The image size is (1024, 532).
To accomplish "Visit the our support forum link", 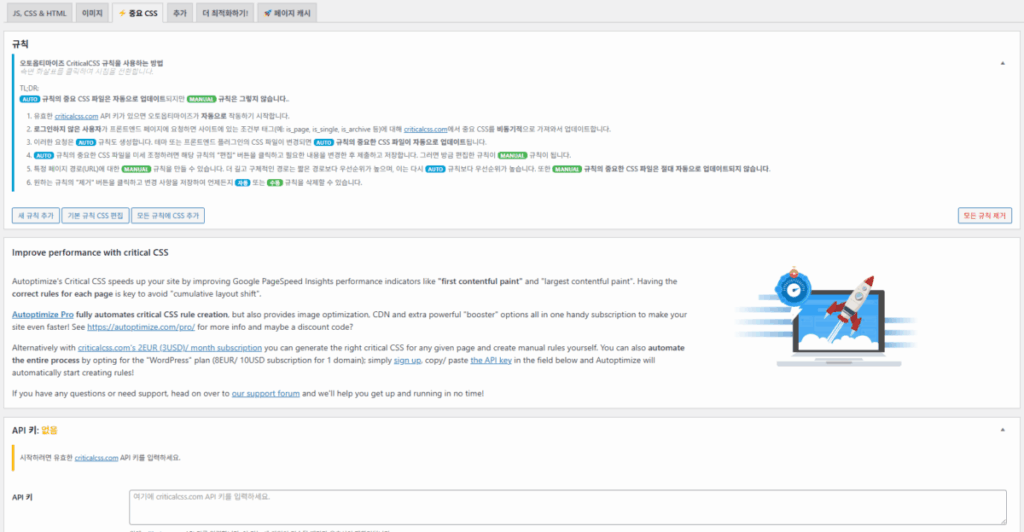I will (x=265, y=394).
